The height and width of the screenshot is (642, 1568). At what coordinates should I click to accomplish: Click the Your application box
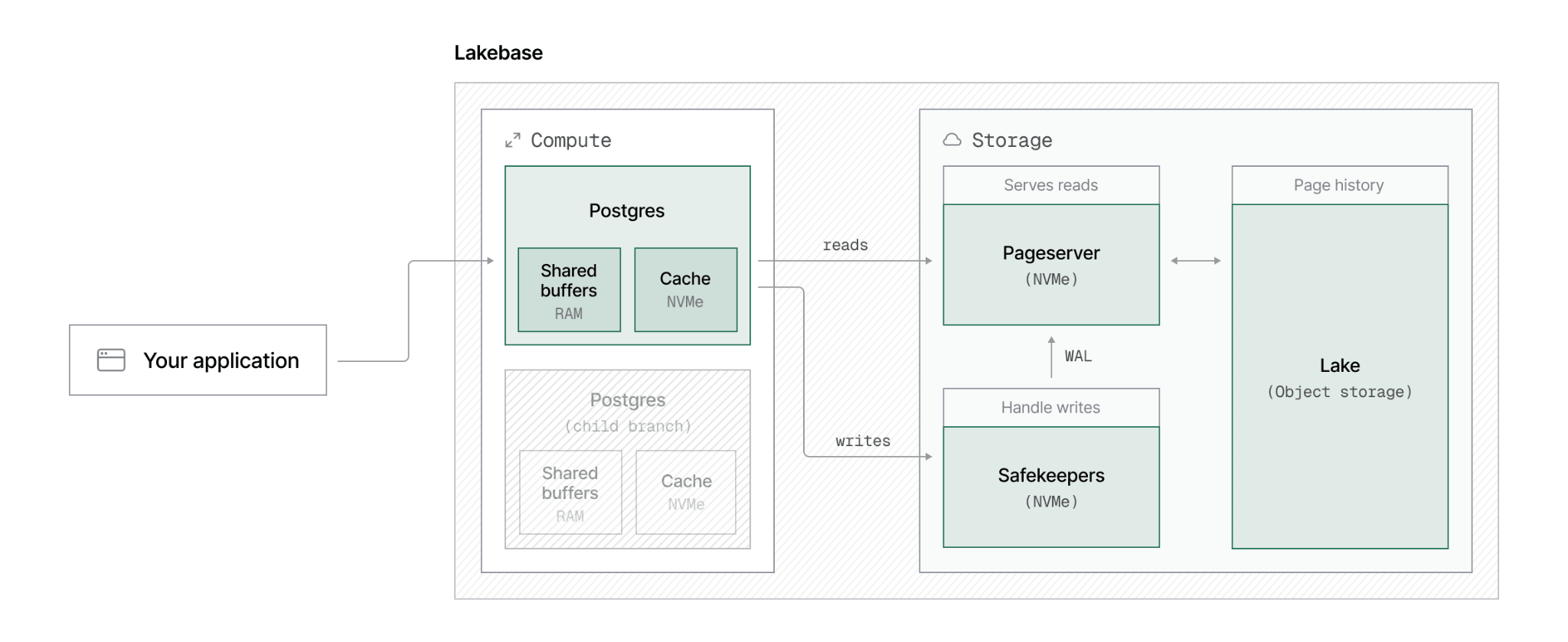tap(198, 360)
